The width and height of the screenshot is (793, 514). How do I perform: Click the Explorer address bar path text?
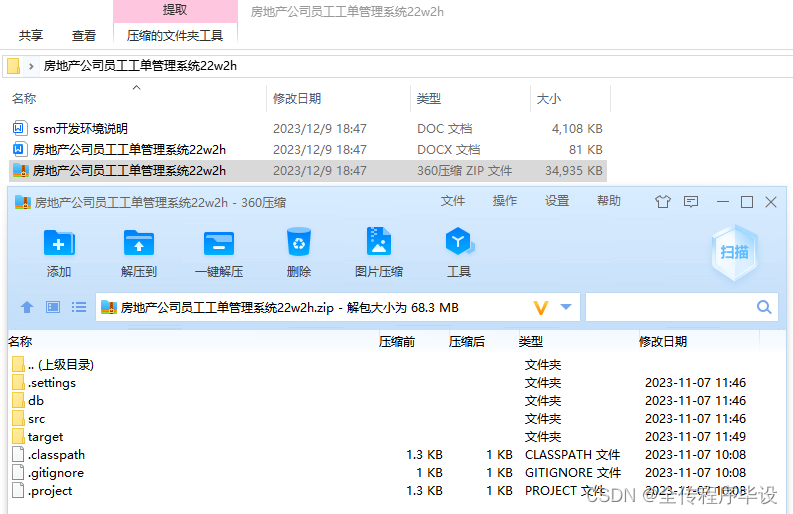(x=140, y=66)
